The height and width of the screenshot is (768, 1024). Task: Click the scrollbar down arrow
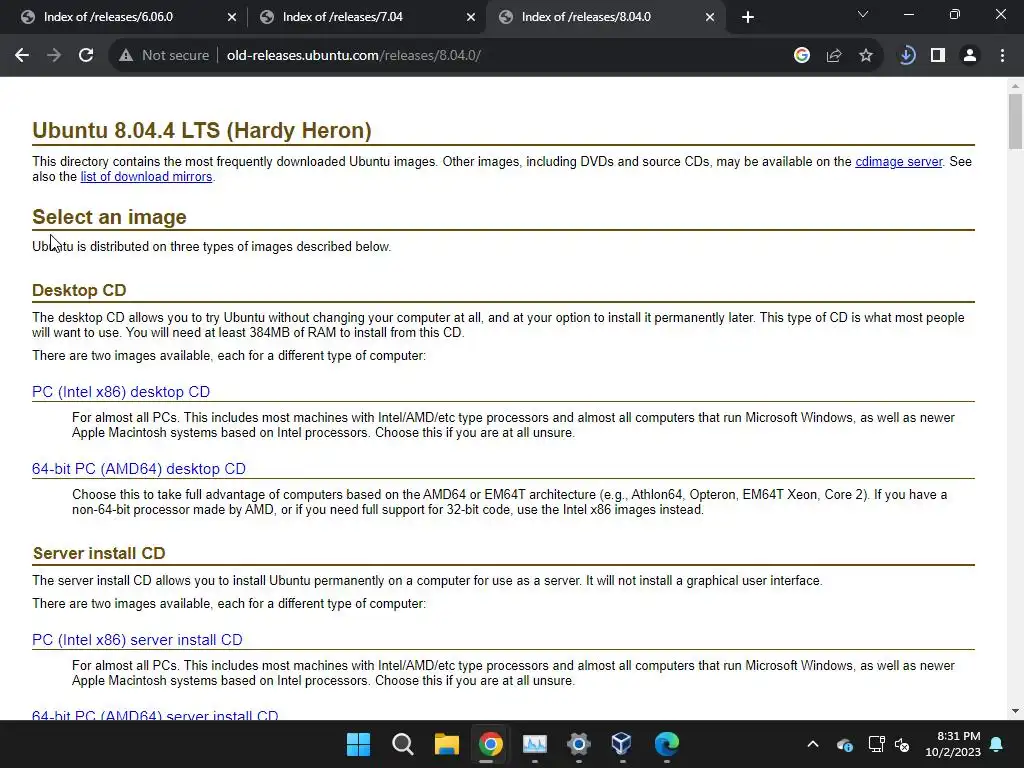click(x=1015, y=711)
